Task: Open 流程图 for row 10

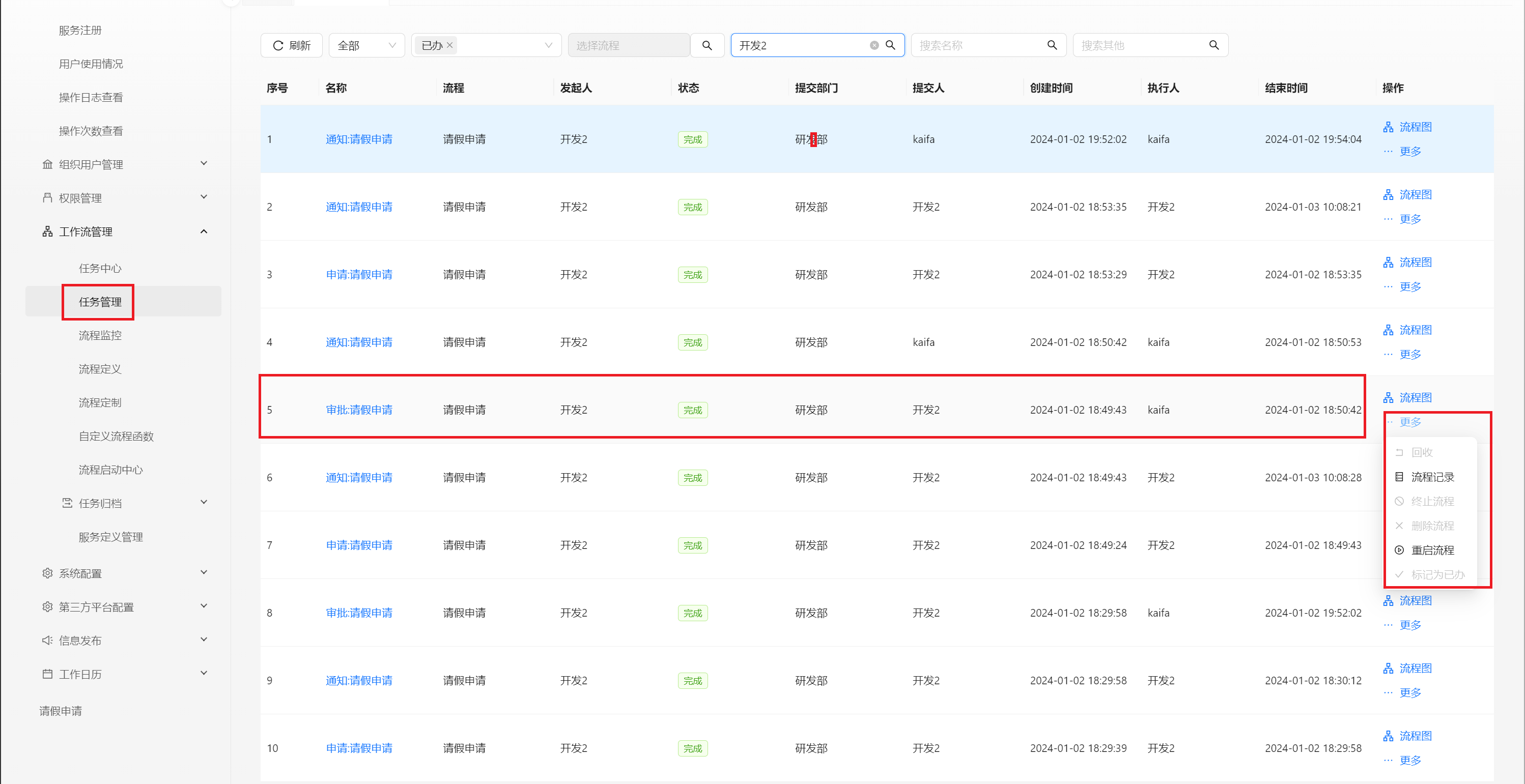Action: click(x=1407, y=736)
